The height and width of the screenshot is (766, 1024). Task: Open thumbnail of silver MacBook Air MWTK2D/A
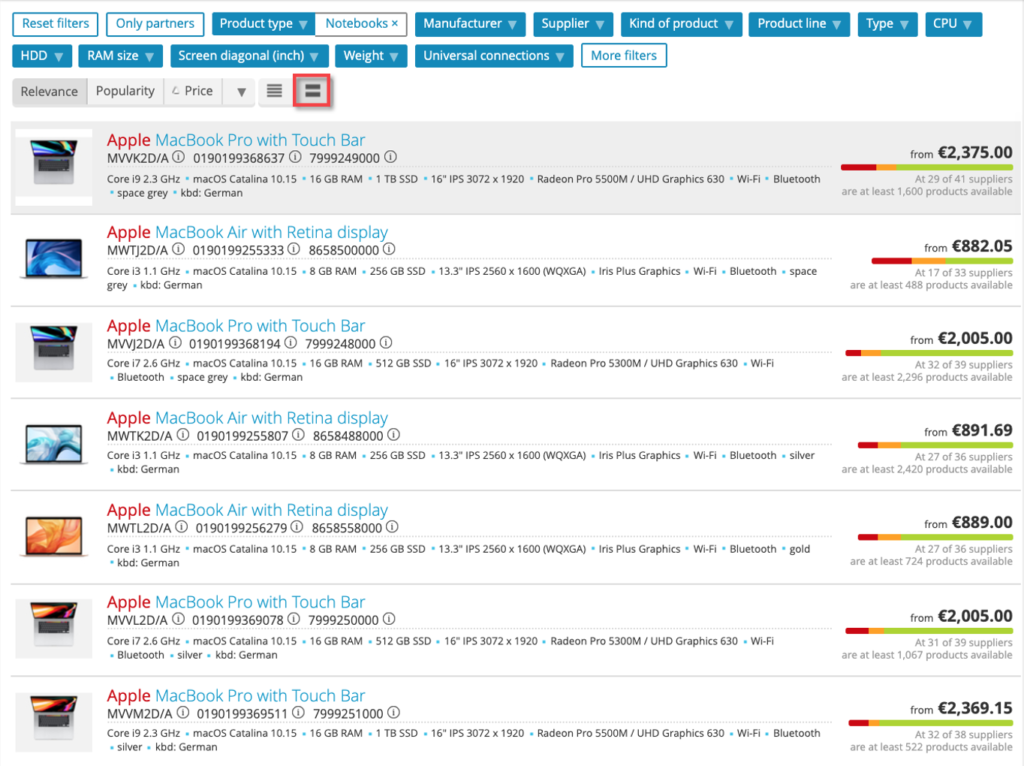pyautogui.click(x=54, y=443)
